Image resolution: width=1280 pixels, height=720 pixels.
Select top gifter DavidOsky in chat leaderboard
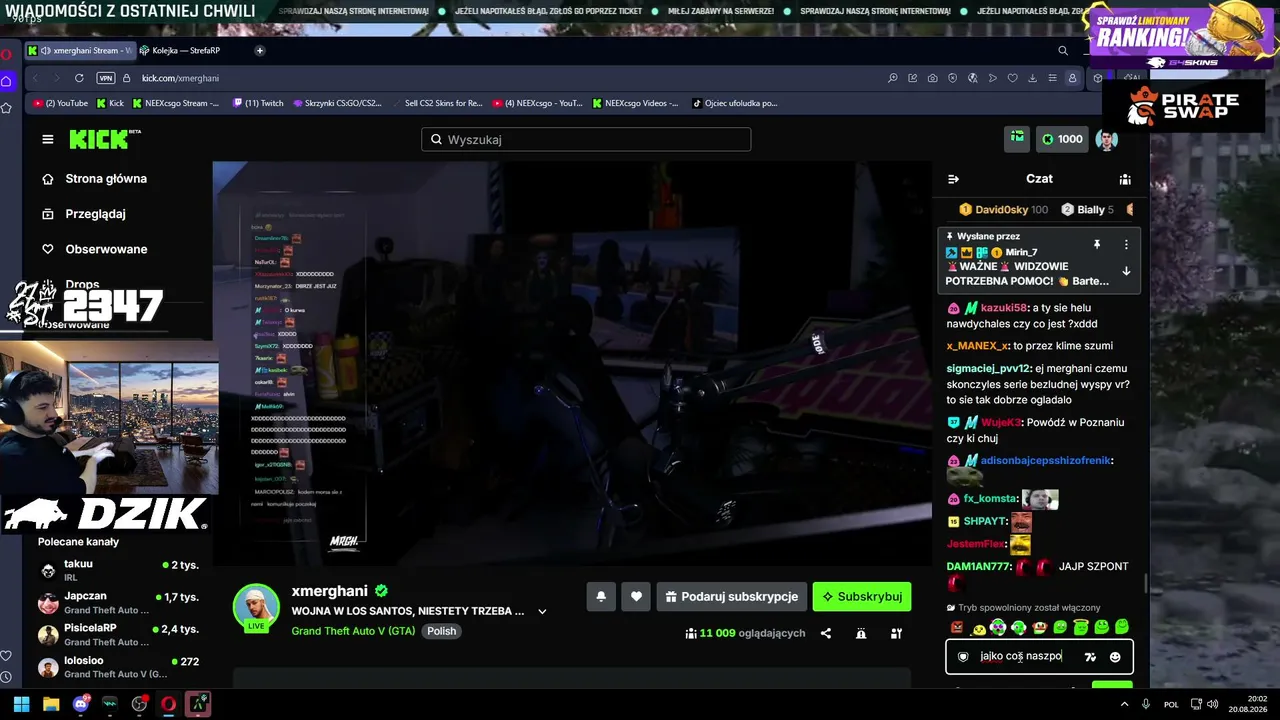coord(1003,210)
